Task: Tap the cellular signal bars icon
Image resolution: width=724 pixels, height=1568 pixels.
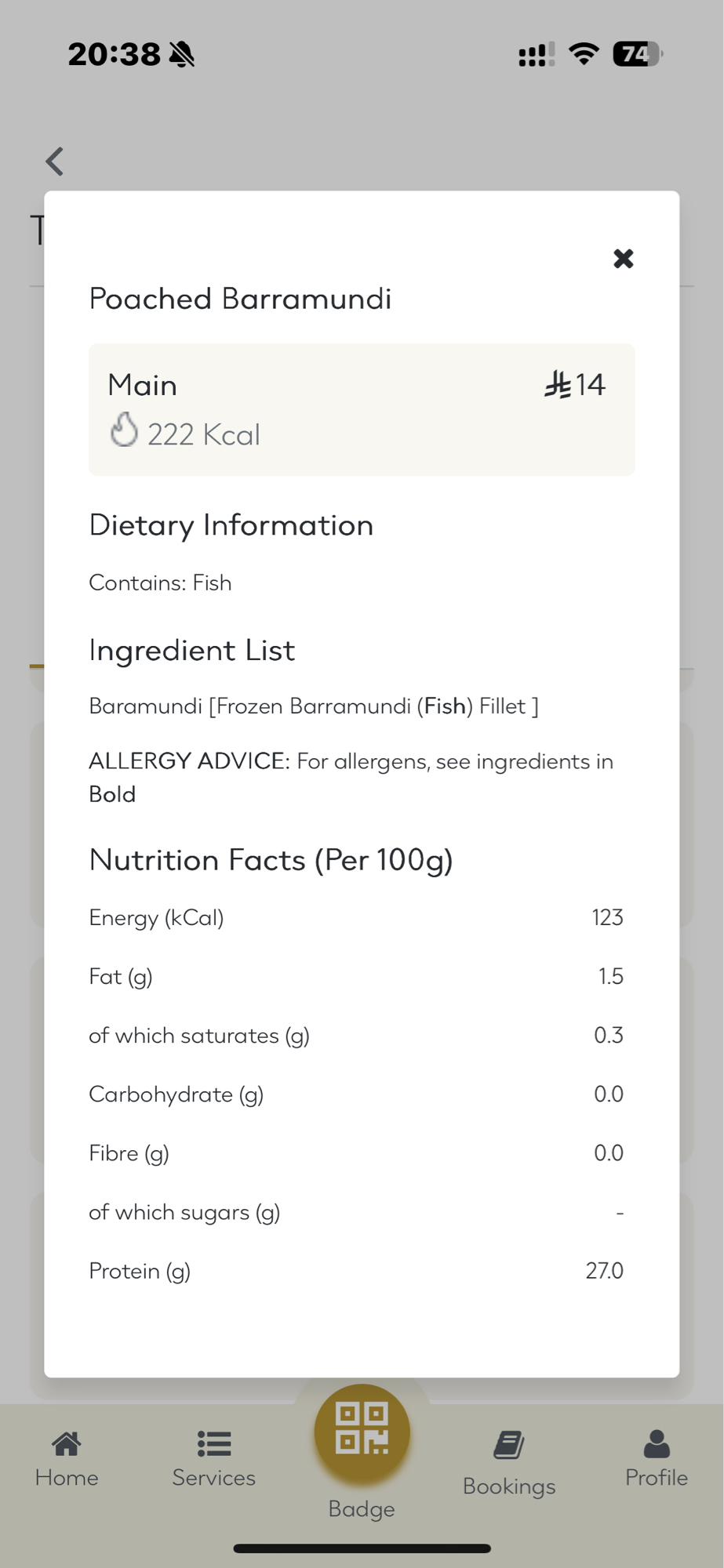Action: coord(536,55)
